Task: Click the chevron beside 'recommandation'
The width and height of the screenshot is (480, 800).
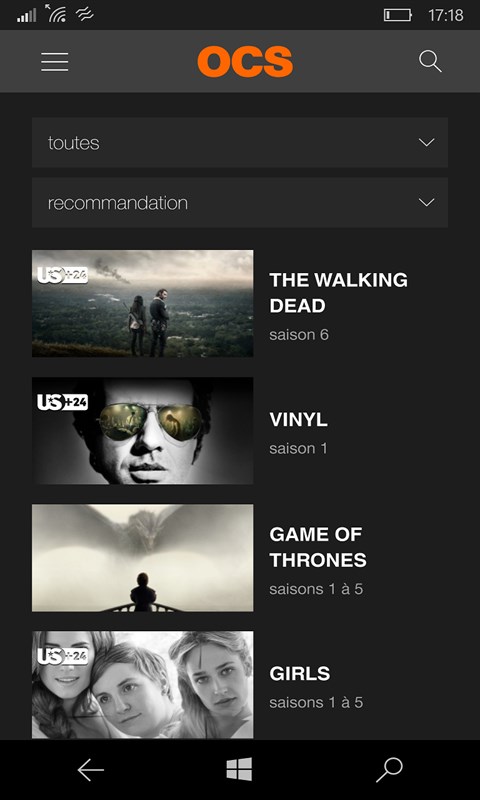Action: (426, 203)
